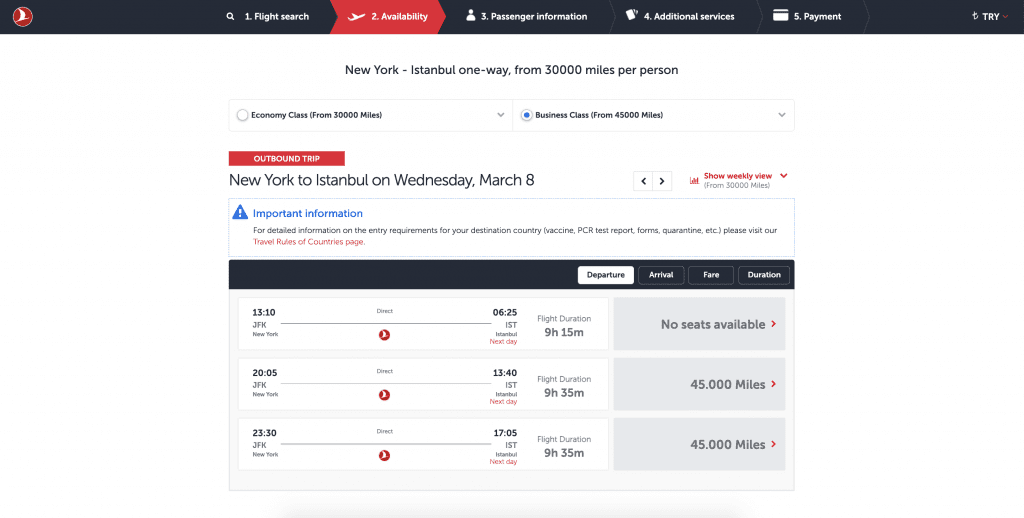Click the blue warning triangle icon
Image resolution: width=1024 pixels, height=518 pixels.
coord(240,212)
